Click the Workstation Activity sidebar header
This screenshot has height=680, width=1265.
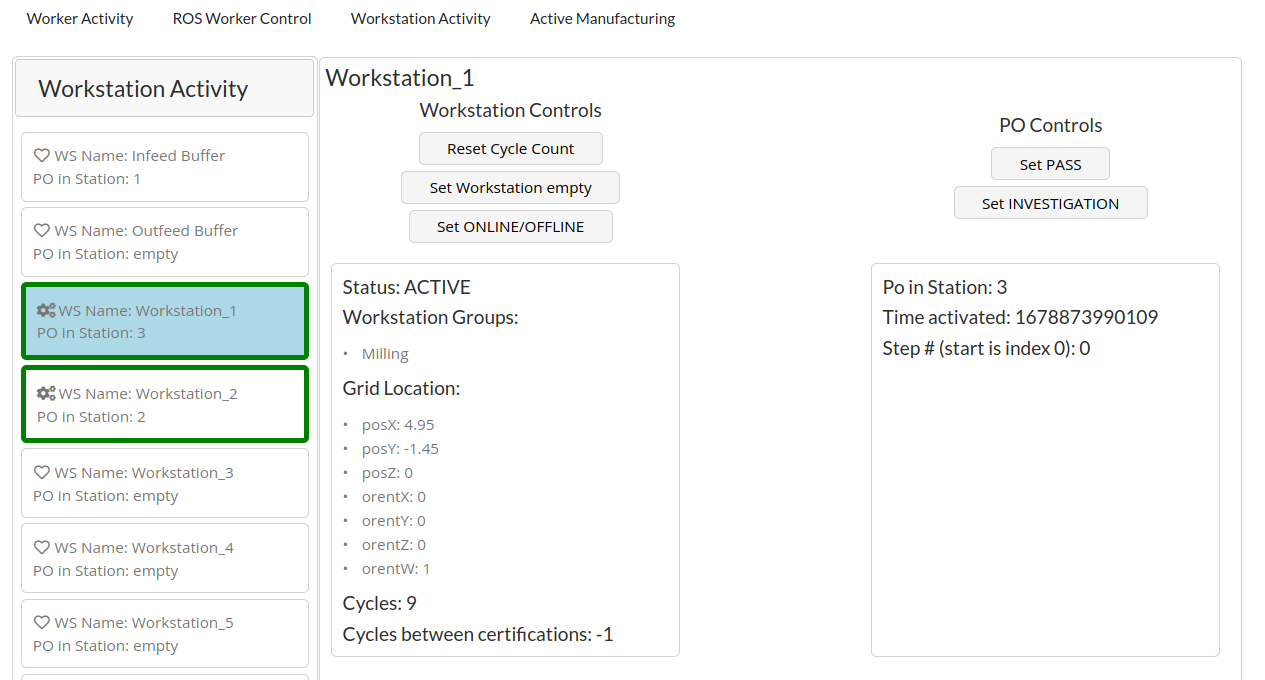click(165, 89)
